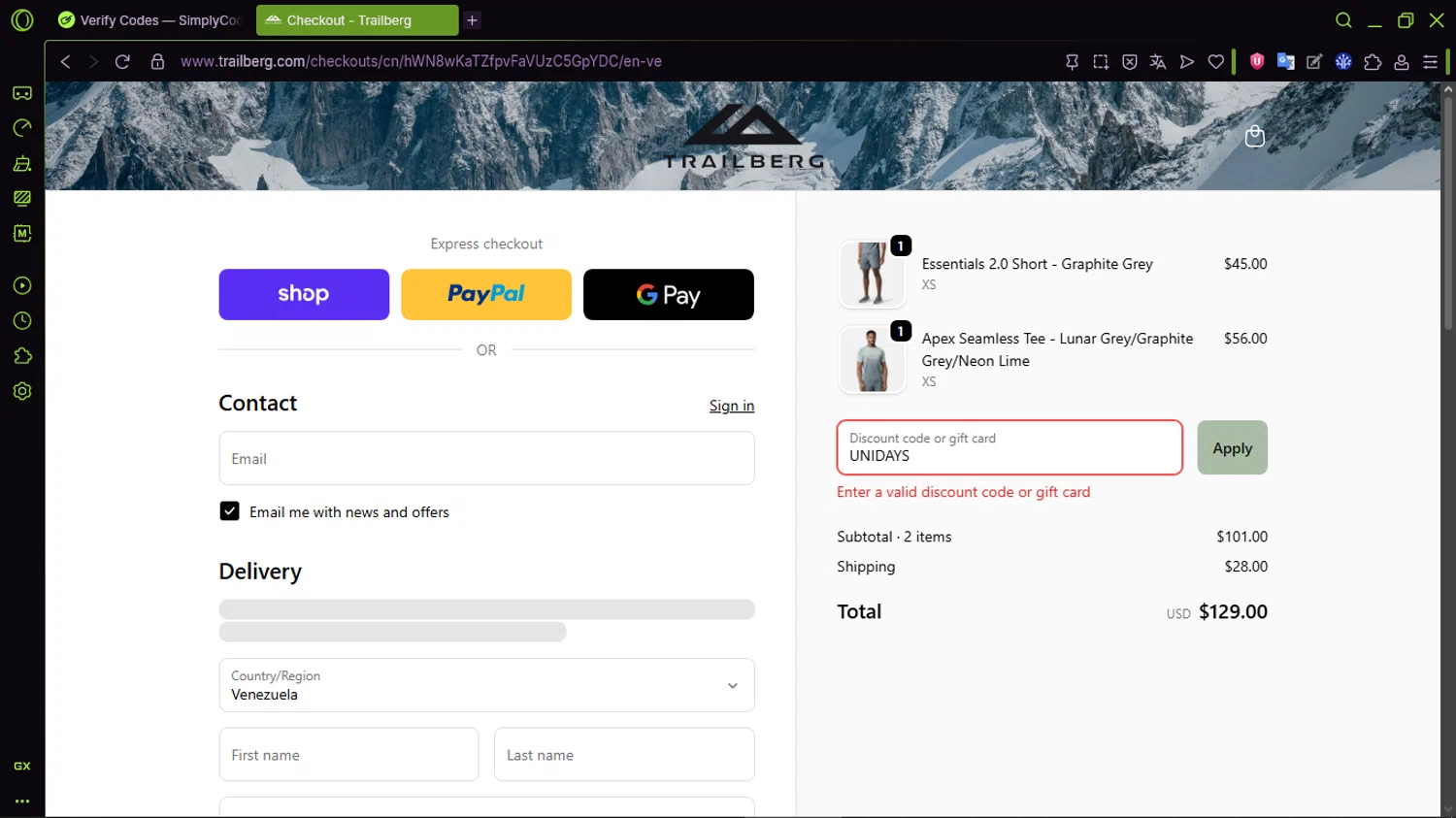1456x818 pixels.
Task: Select the Checkout - Trailberg tab
Action: coord(357,20)
